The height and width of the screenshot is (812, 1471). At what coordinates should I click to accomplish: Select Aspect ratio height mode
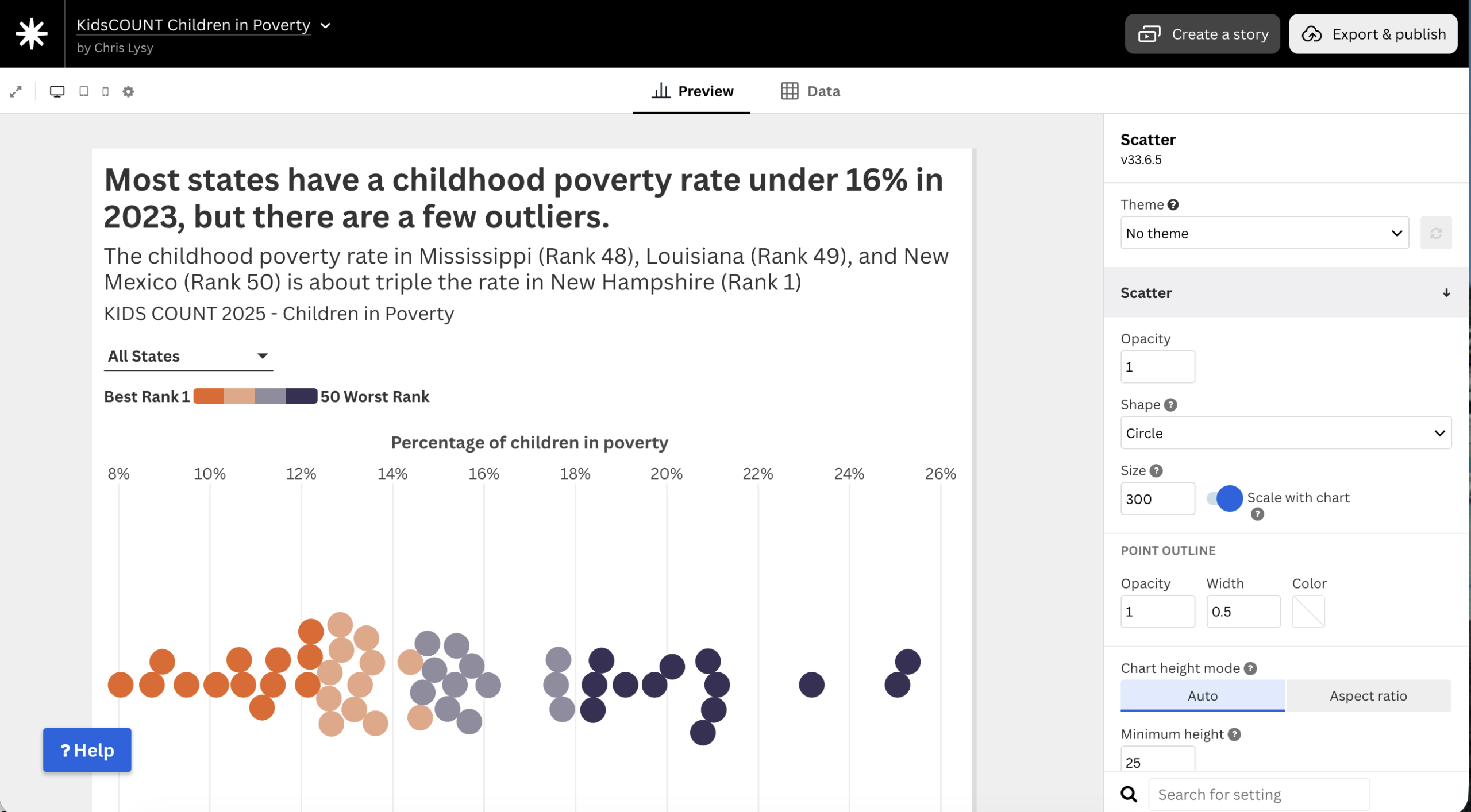(1368, 695)
